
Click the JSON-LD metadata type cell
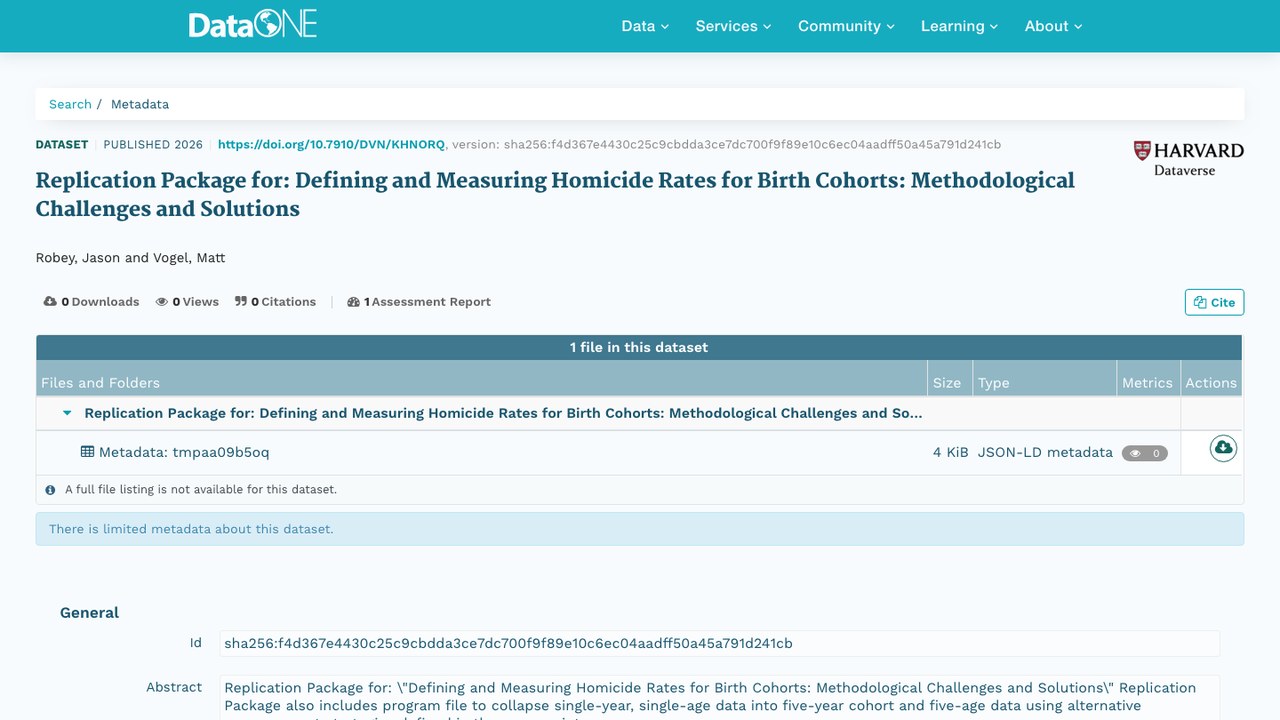1045,452
